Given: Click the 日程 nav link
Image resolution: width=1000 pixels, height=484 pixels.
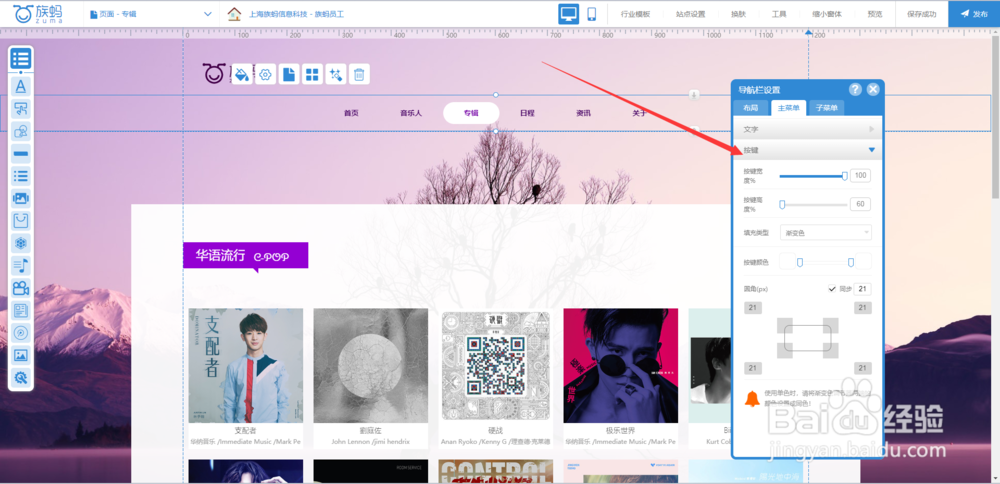Looking at the screenshot, I should click(x=527, y=113).
